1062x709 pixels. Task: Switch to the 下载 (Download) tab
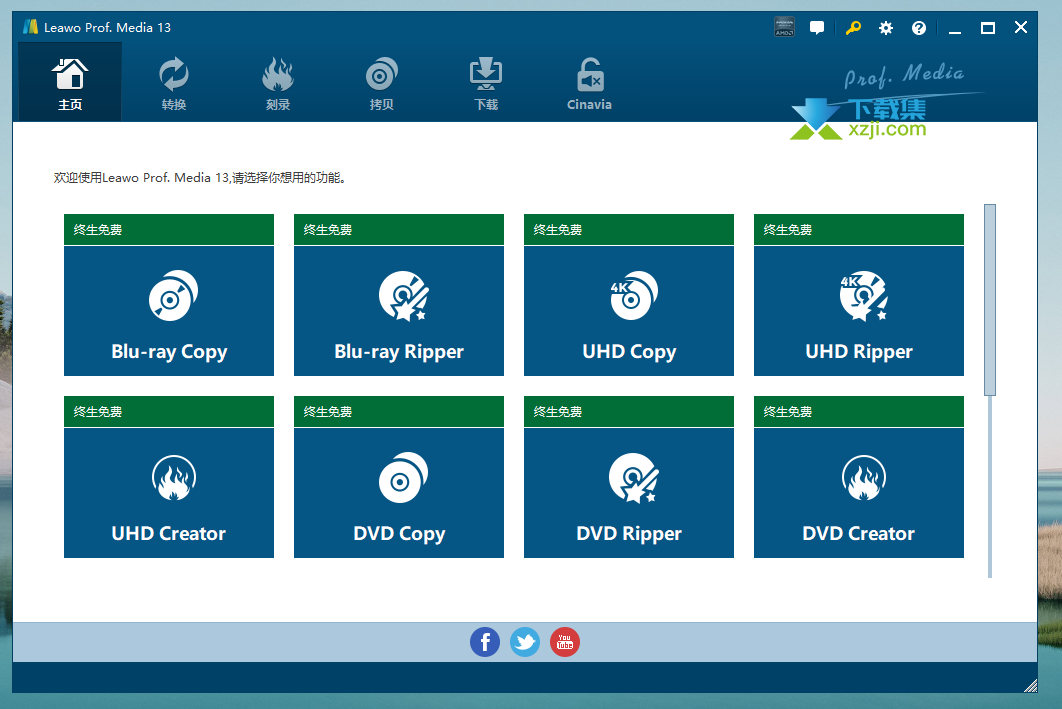[x=486, y=84]
